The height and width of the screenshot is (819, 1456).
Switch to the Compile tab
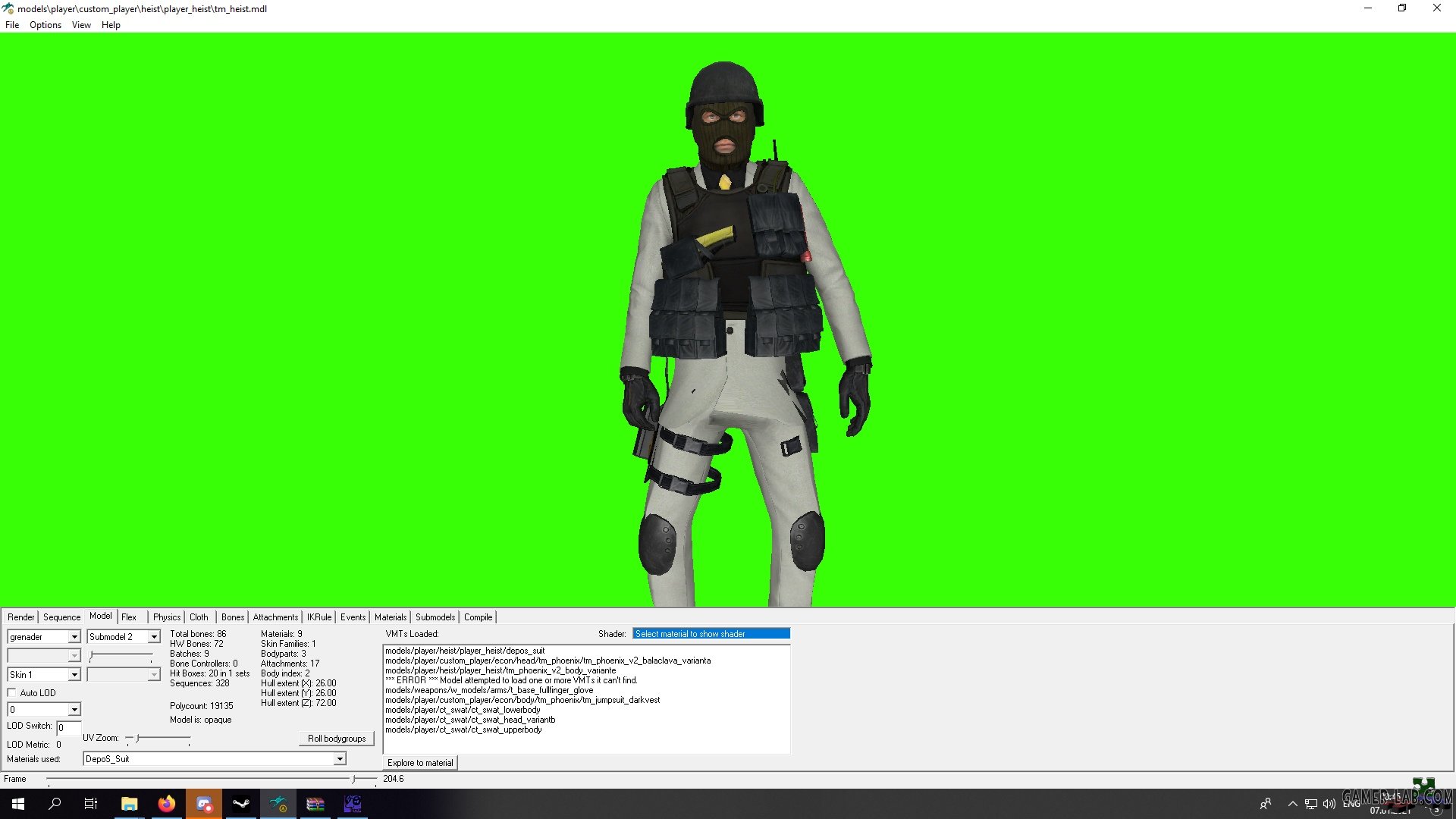[x=478, y=617]
